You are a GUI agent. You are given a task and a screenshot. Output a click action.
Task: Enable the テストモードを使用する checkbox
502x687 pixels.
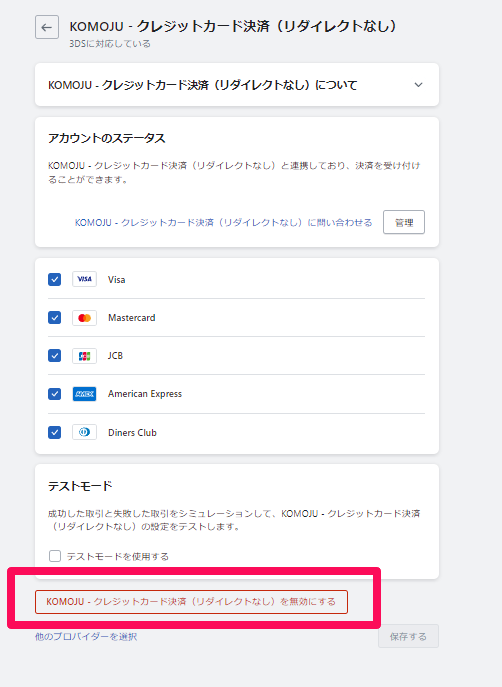55,556
